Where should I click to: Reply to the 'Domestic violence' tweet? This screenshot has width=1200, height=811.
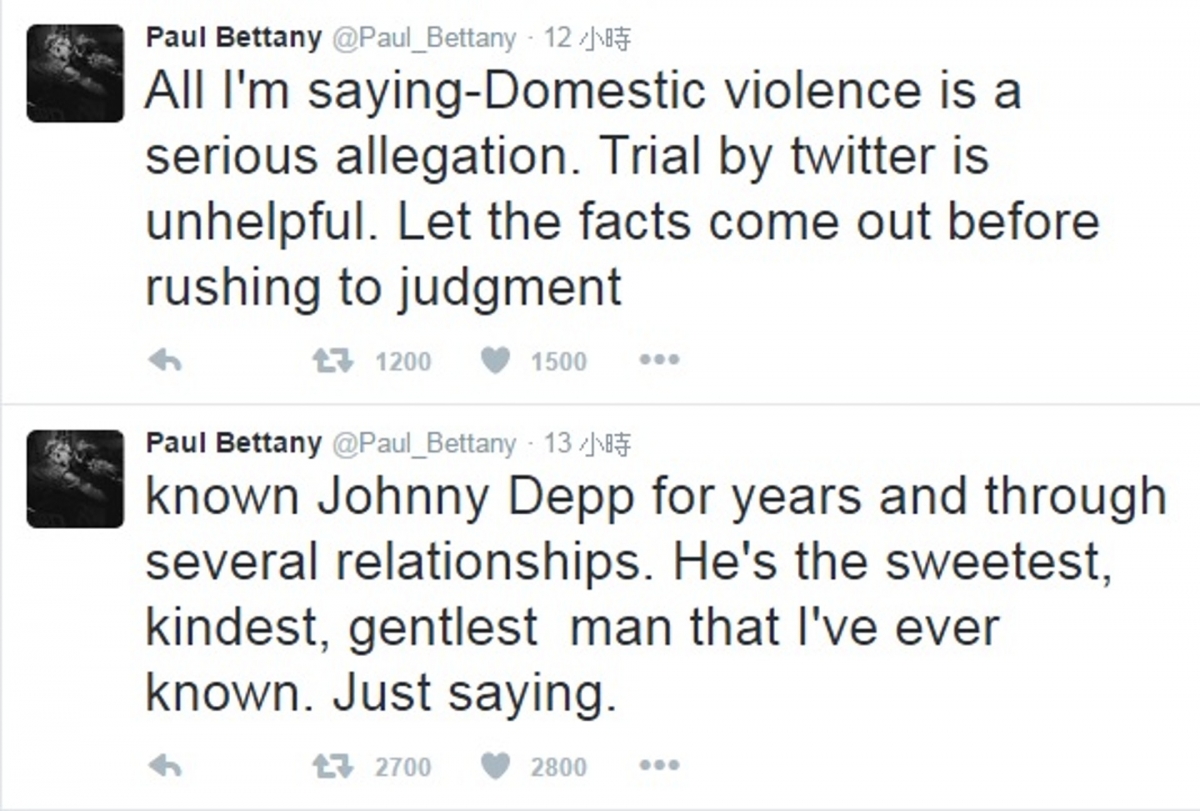point(164,361)
